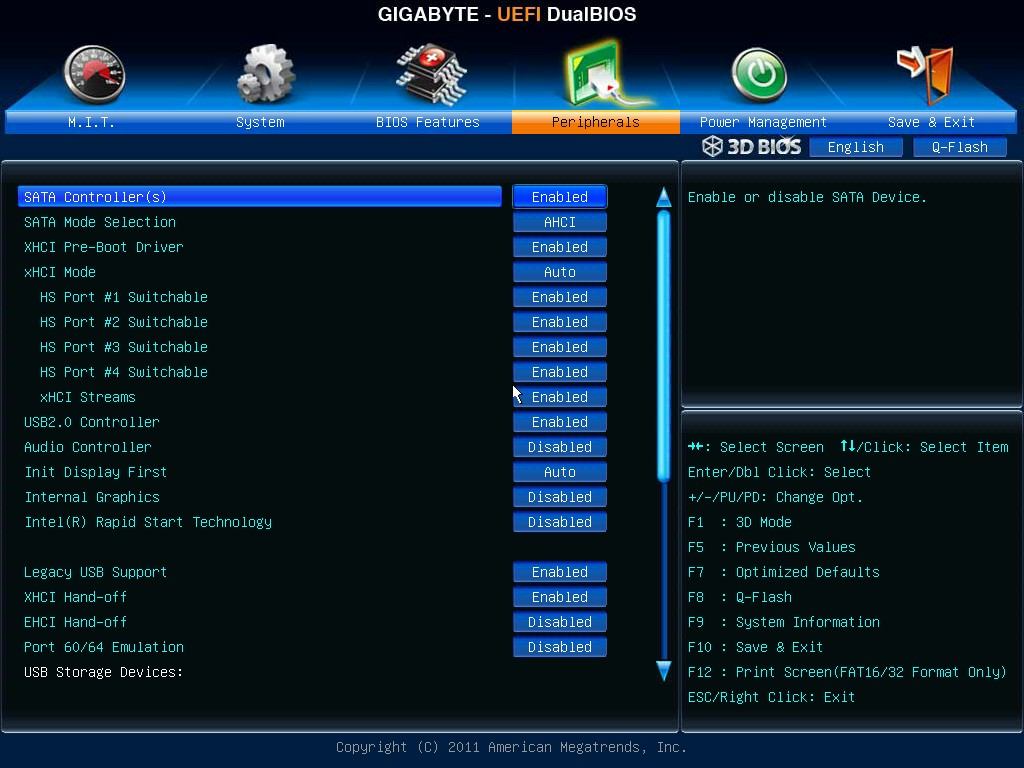The height and width of the screenshot is (768, 1024).
Task: Change XHCI Pre-Boot Driver setting value
Action: point(560,247)
